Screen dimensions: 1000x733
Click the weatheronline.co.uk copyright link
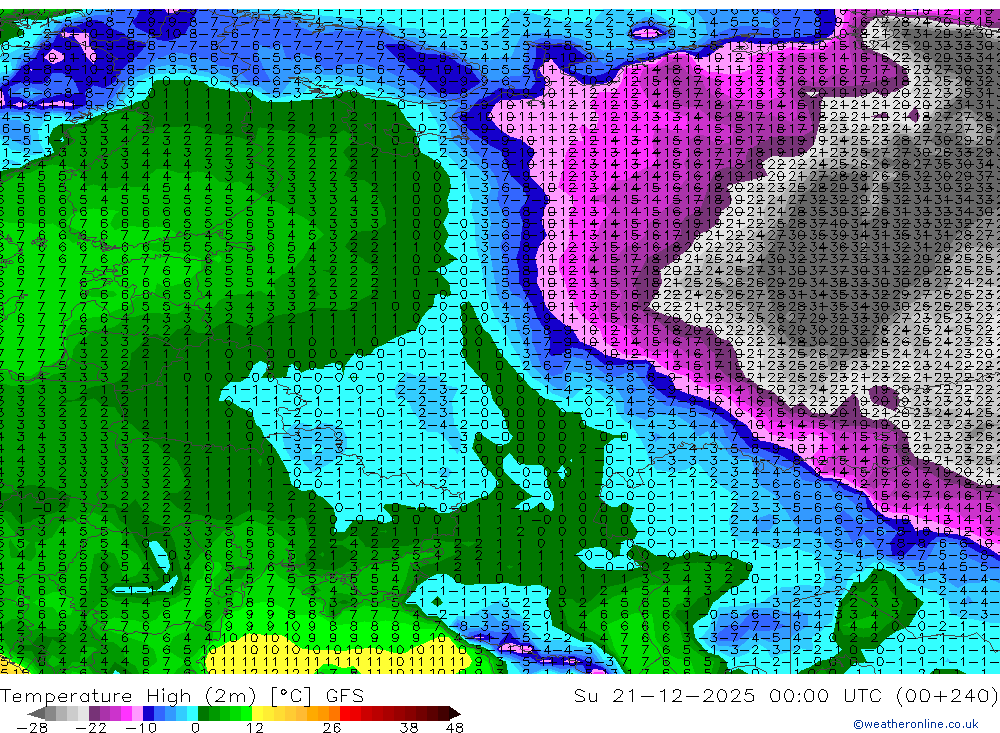[x=916, y=724]
